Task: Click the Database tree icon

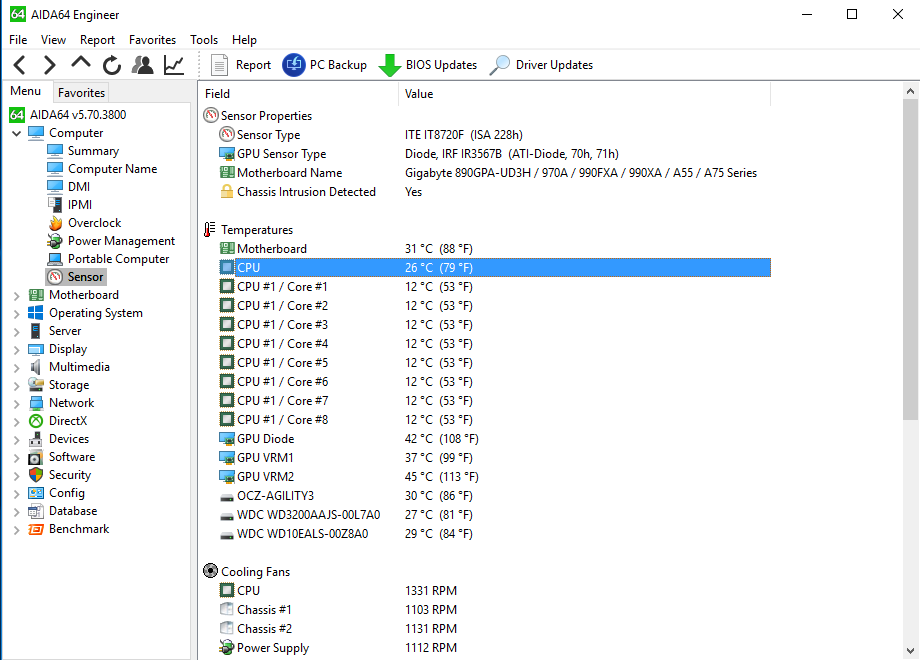Action: (x=36, y=511)
